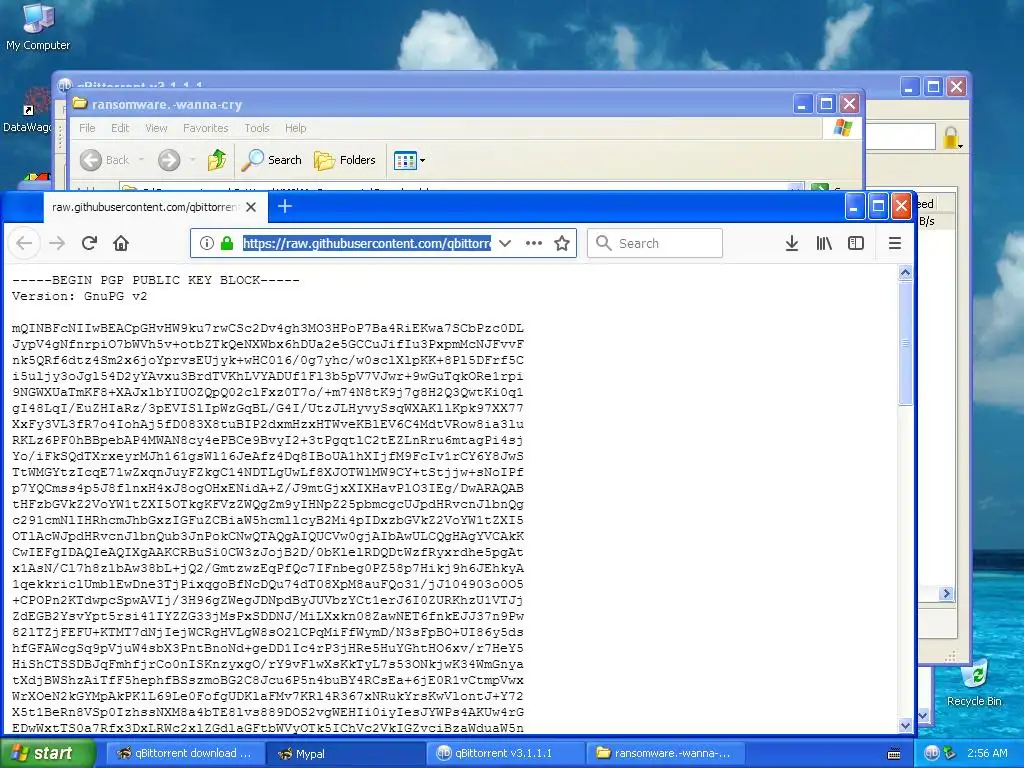Viewport: 1024px width, 768px height.
Task: Open the browser hamburger menu
Action: click(x=895, y=244)
